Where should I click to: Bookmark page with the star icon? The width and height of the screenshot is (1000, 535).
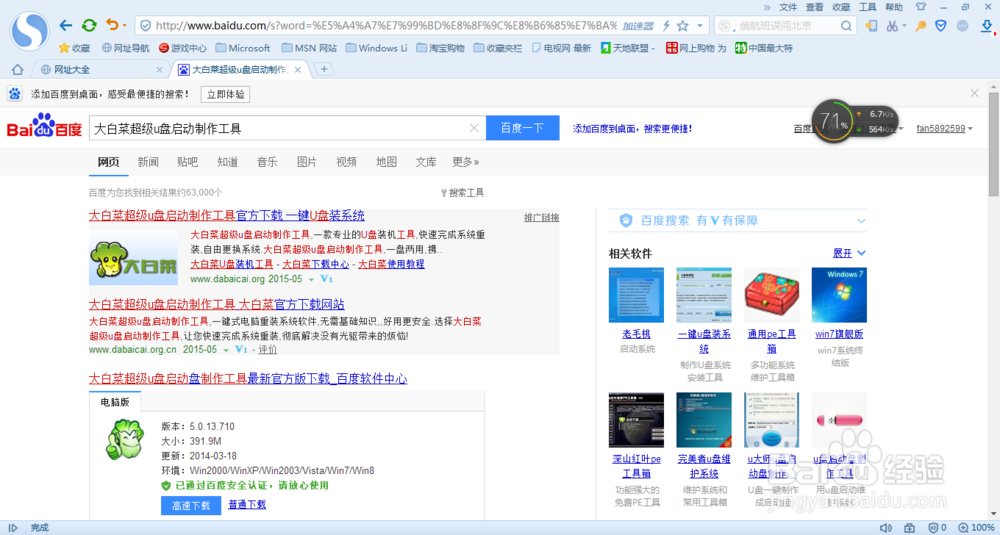683,26
